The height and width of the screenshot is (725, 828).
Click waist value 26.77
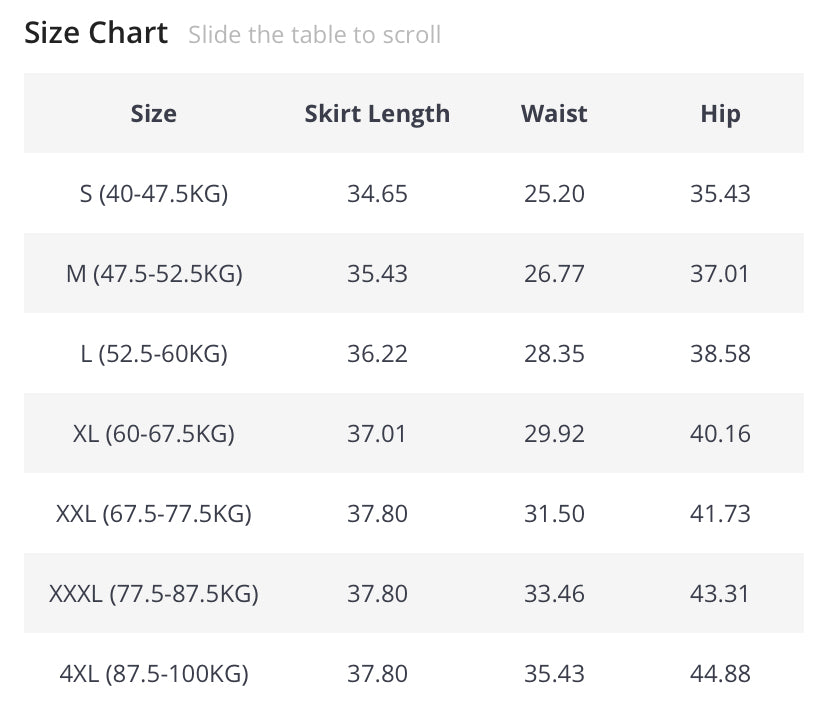(x=554, y=273)
